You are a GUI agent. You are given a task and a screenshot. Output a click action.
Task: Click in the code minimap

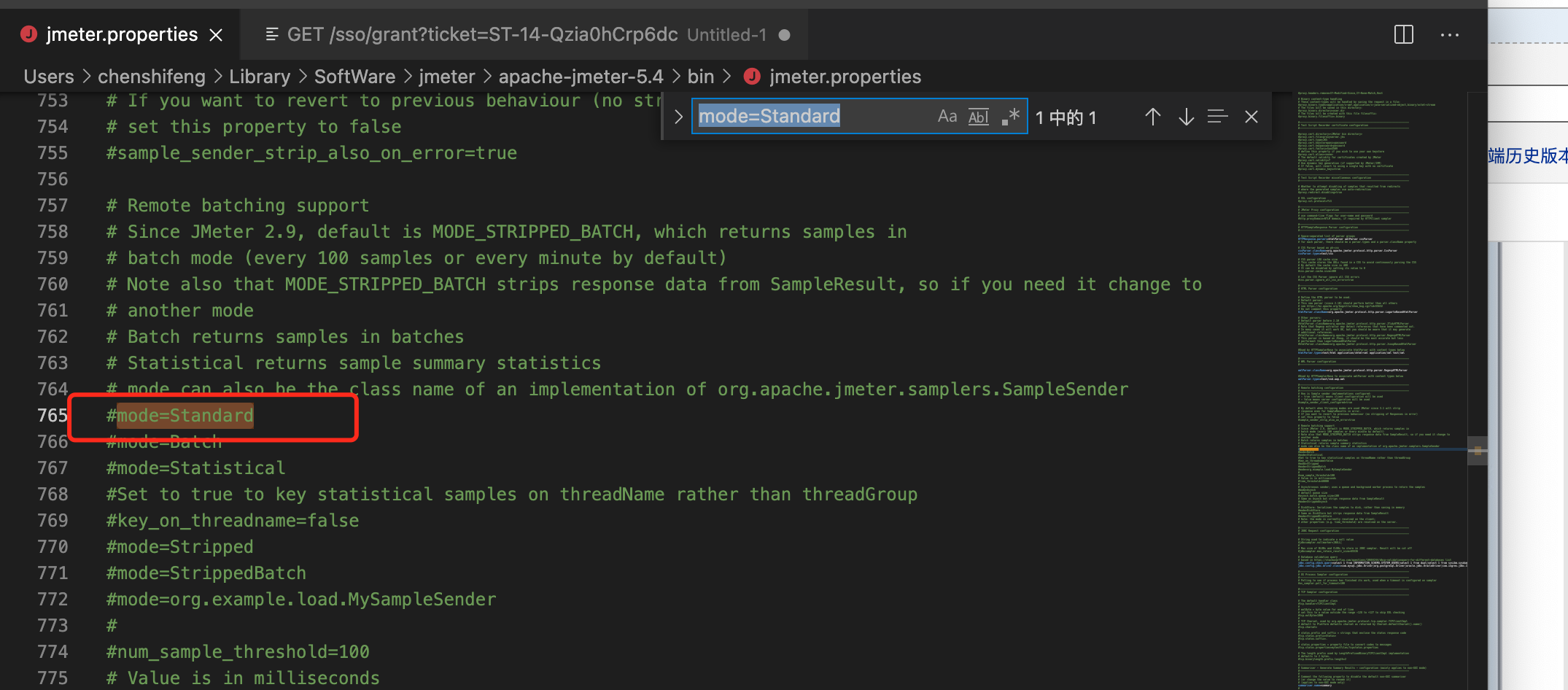1380,390
